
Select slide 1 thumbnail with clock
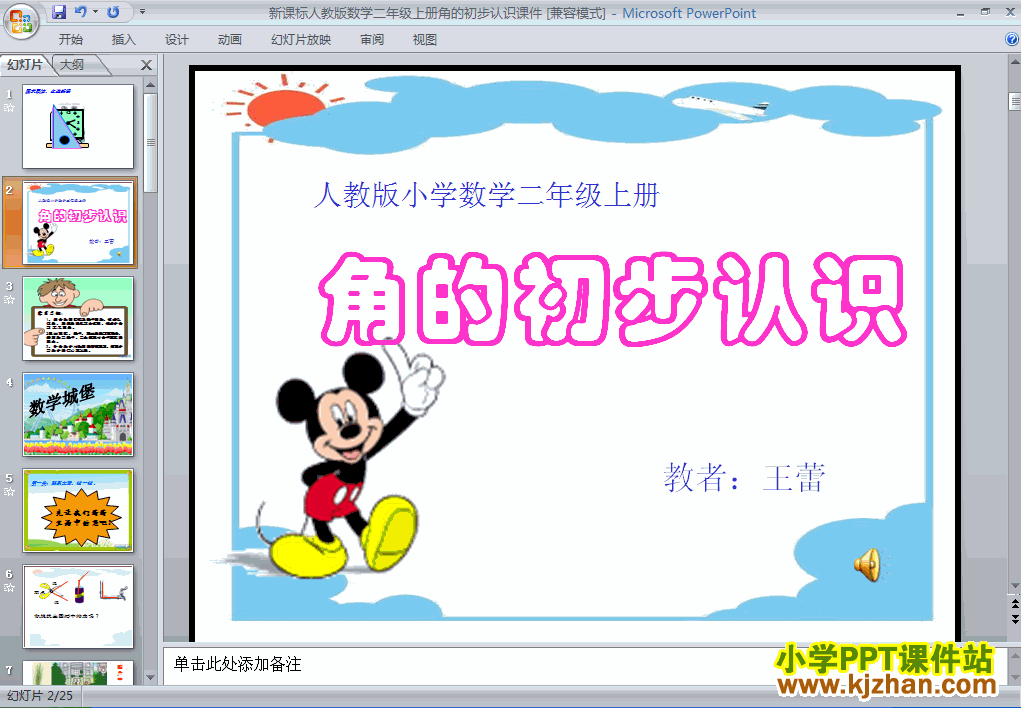coord(78,126)
